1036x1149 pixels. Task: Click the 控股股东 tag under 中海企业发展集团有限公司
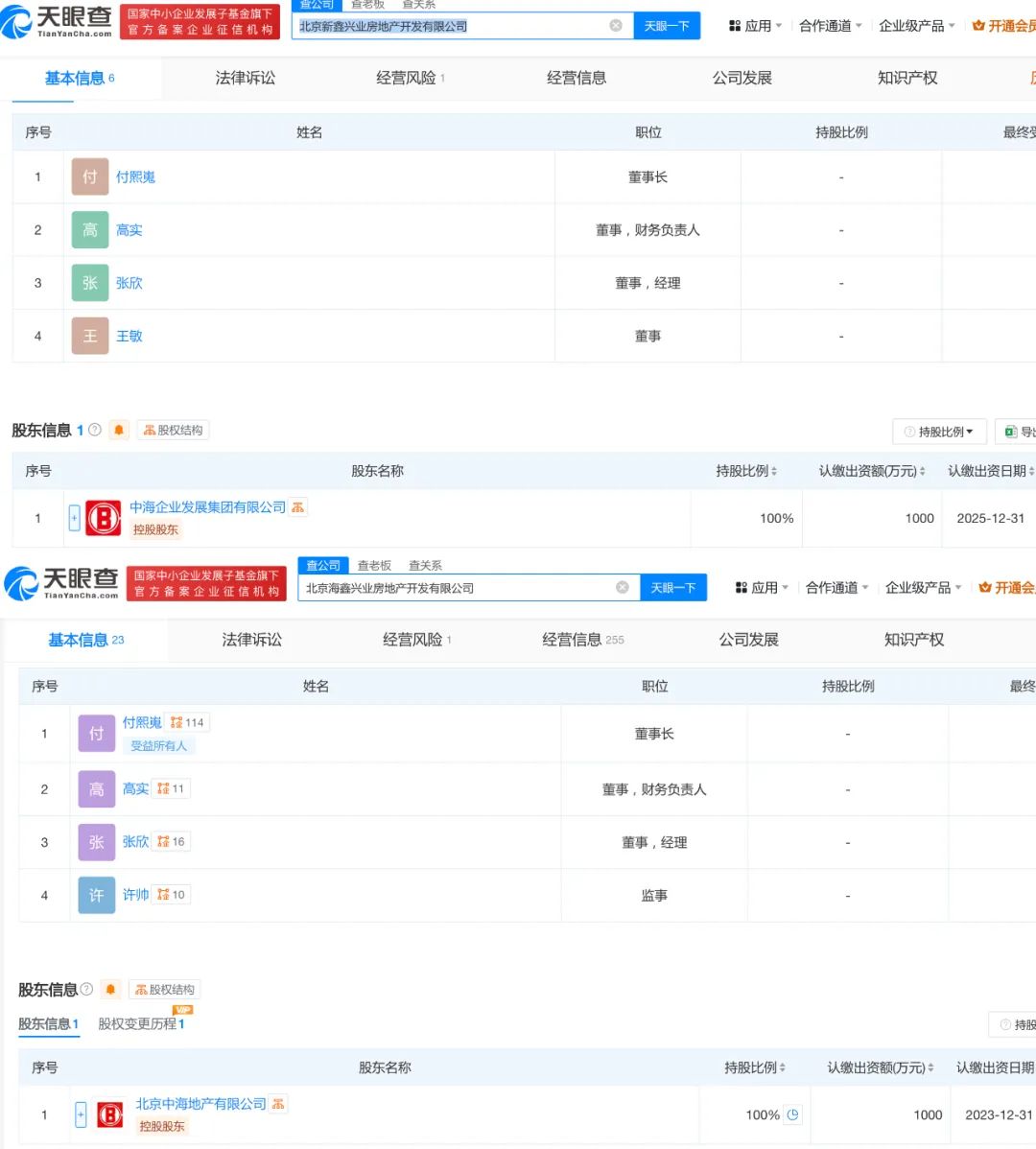click(x=155, y=529)
